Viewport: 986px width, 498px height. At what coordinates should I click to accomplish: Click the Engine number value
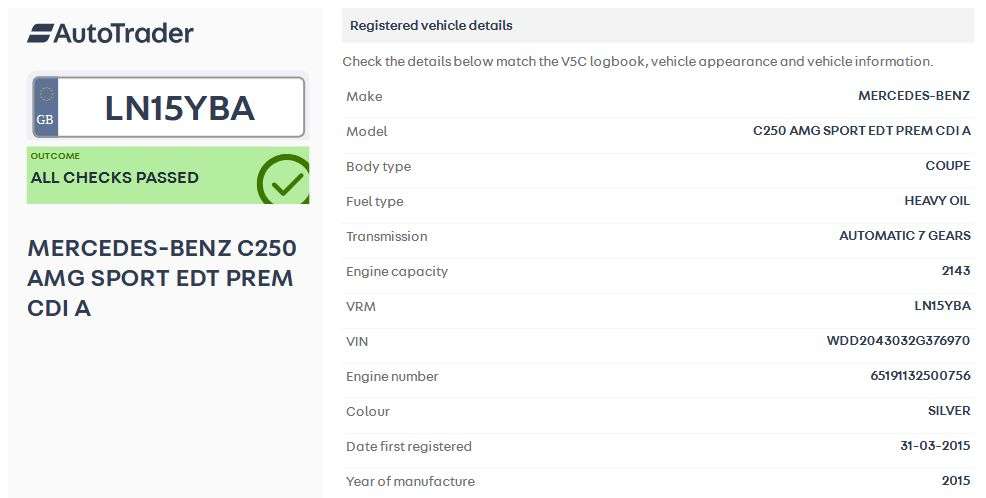(x=920, y=376)
